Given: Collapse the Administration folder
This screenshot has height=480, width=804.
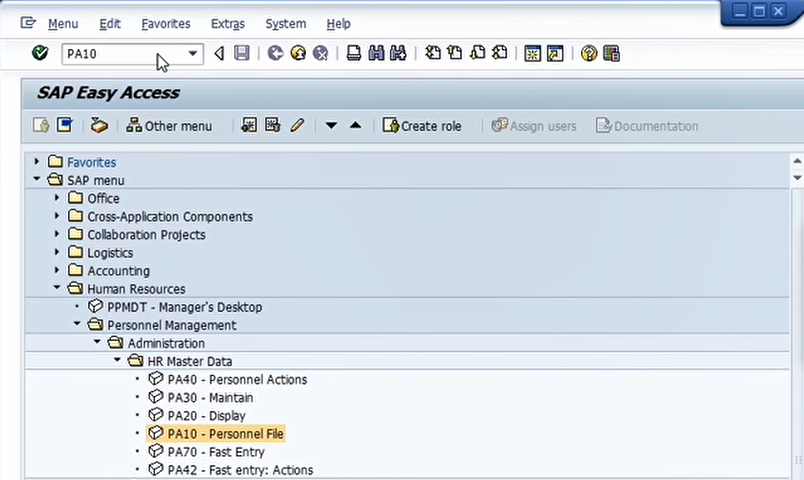Looking at the screenshot, I should pyautogui.click(x=97, y=342).
